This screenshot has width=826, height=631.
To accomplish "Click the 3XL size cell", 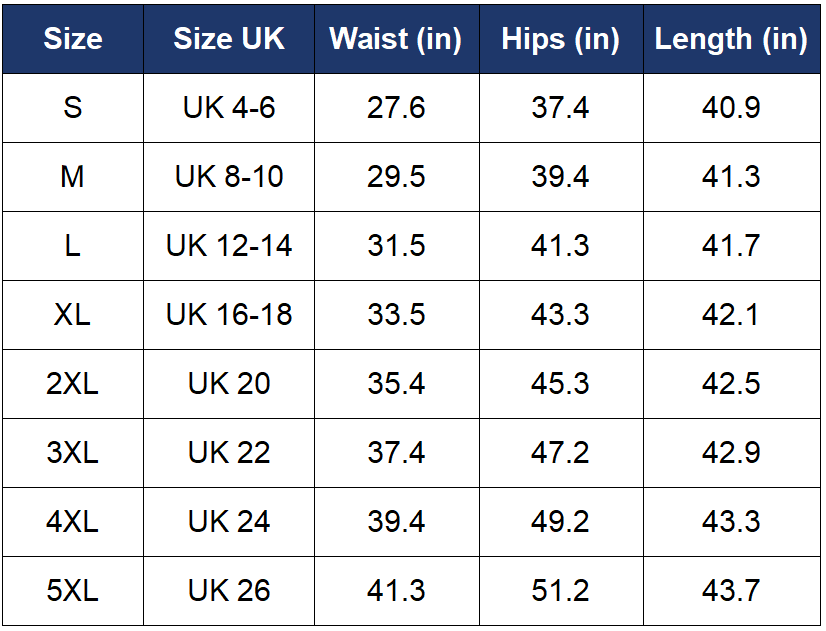I will 73,453.
